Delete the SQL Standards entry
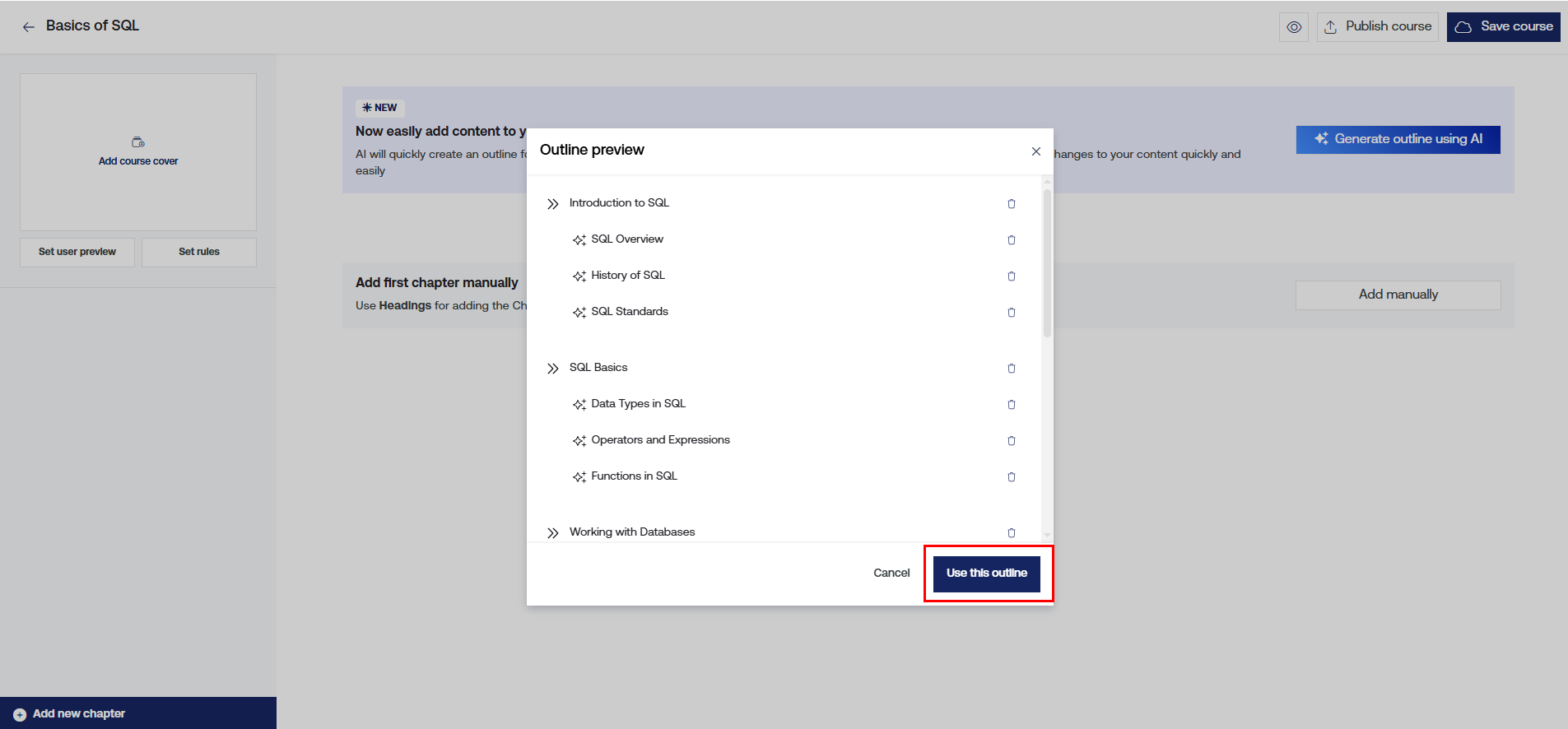 (1011, 313)
